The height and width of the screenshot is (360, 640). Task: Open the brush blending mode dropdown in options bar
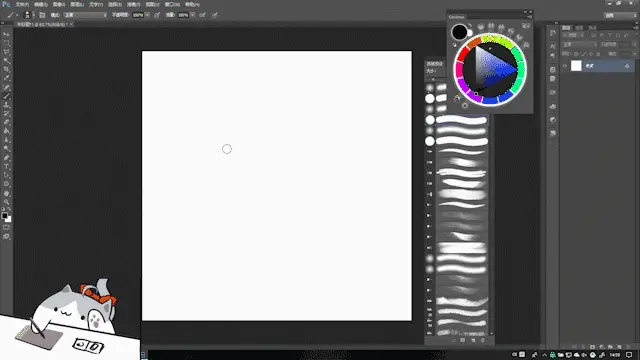click(x=86, y=15)
